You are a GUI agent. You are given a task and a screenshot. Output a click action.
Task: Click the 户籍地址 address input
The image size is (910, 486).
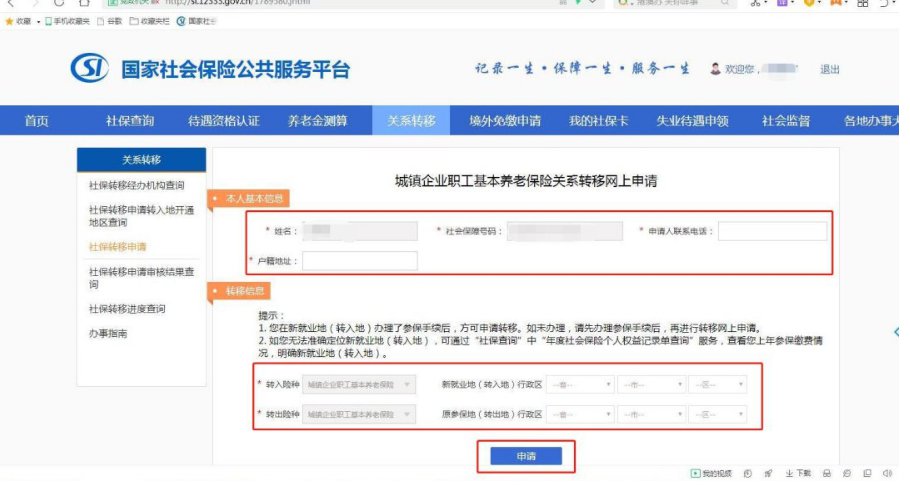pos(360,261)
